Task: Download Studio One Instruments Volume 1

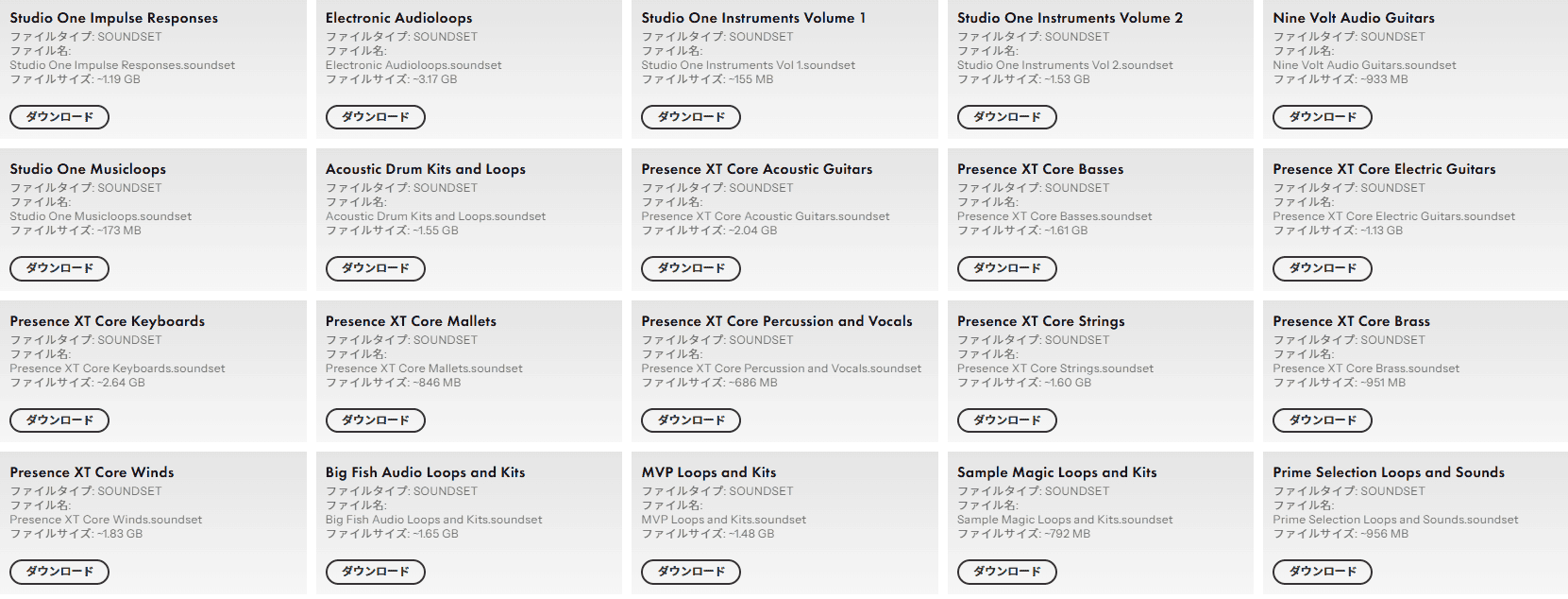Action: point(691,117)
